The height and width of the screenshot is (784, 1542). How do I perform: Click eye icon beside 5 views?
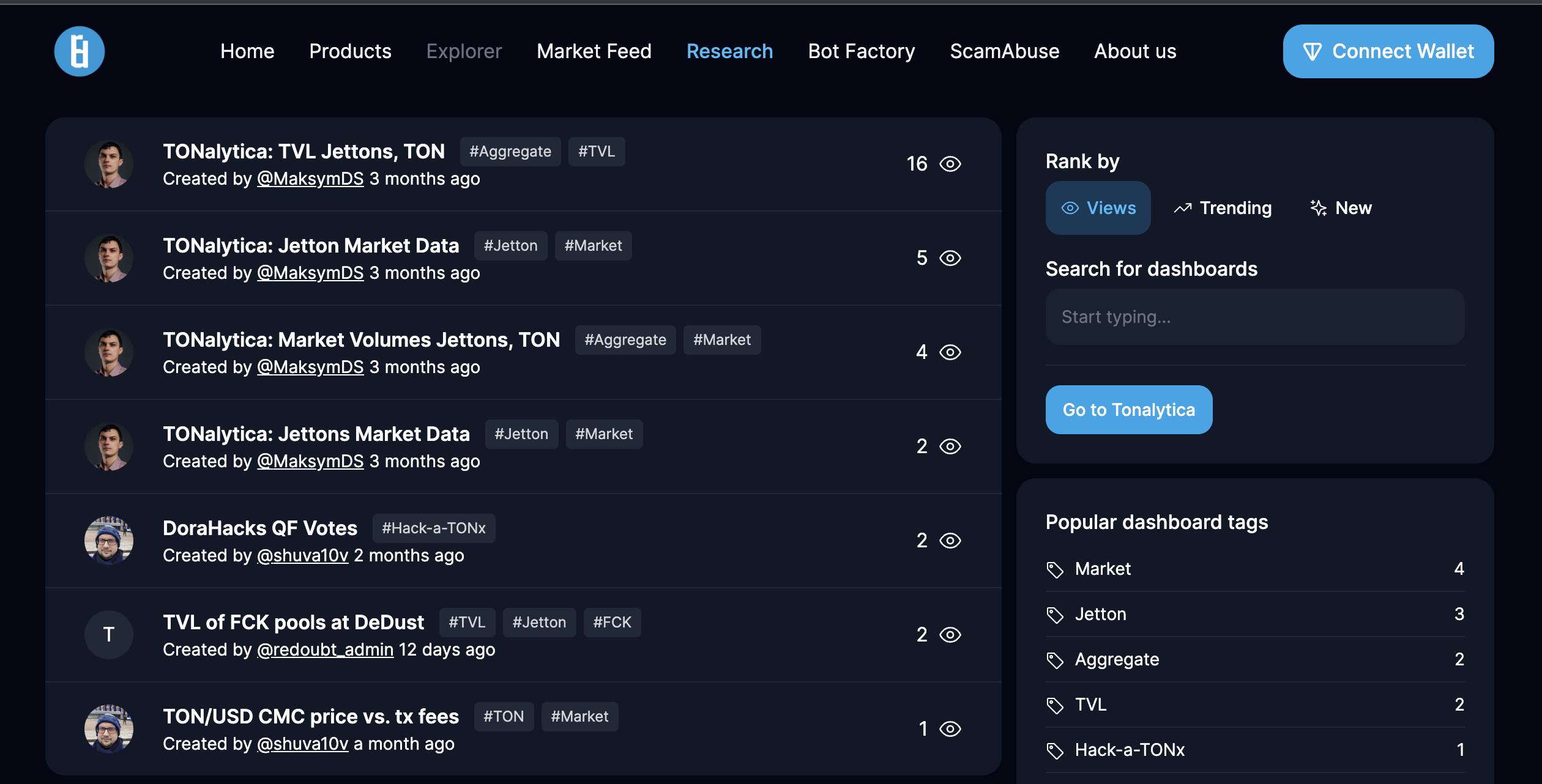point(950,258)
